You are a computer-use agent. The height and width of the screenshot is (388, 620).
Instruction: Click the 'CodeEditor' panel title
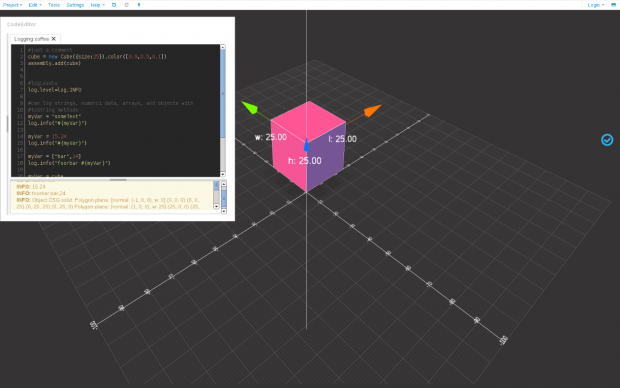21,25
